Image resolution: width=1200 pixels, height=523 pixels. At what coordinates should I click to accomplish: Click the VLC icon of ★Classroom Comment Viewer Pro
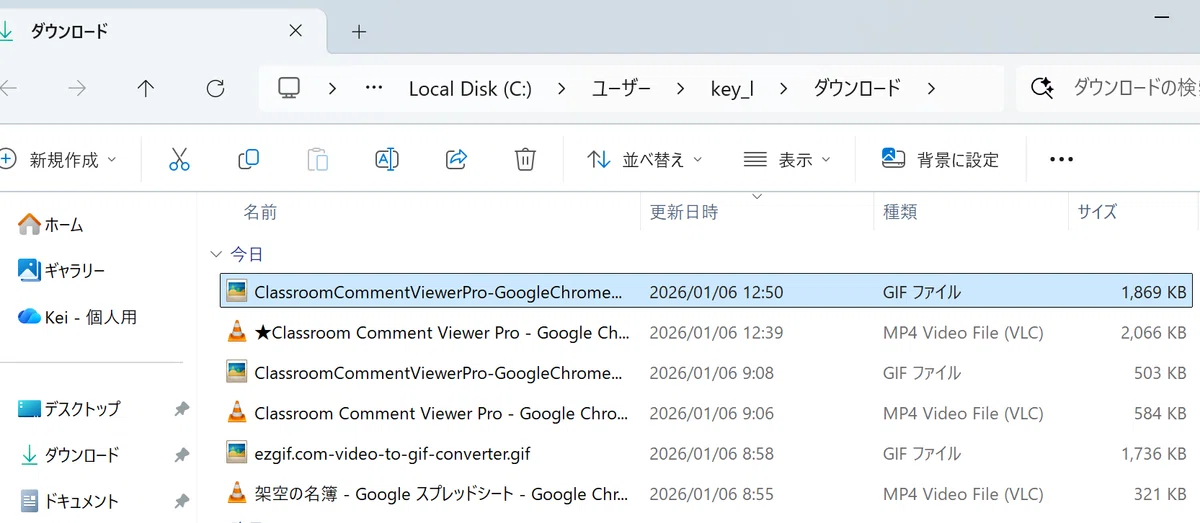click(x=237, y=332)
